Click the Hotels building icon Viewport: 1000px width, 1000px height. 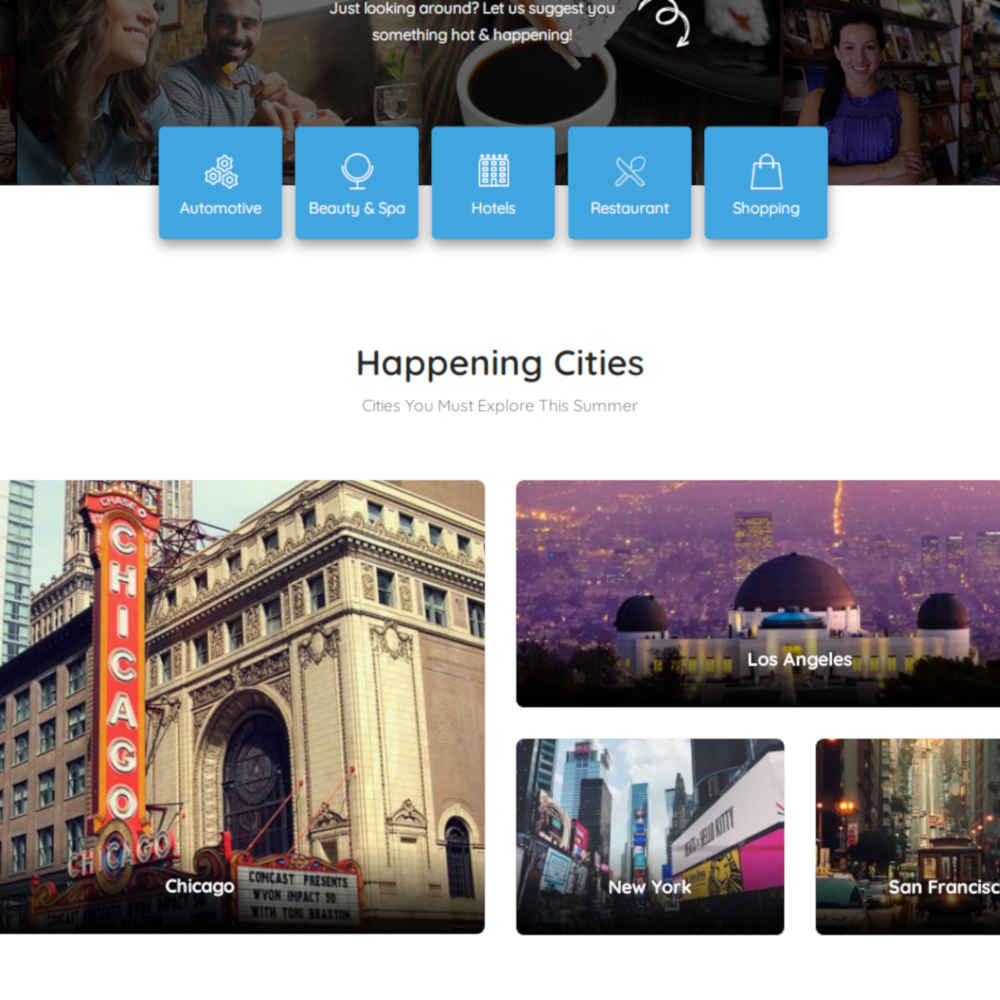coord(493,171)
